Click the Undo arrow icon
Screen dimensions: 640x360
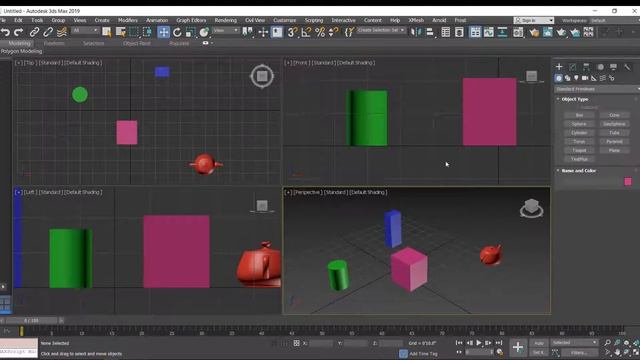5,32
